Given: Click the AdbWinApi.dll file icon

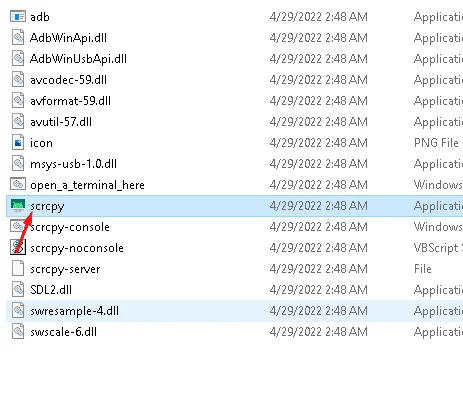Looking at the screenshot, I should [18, 37].
